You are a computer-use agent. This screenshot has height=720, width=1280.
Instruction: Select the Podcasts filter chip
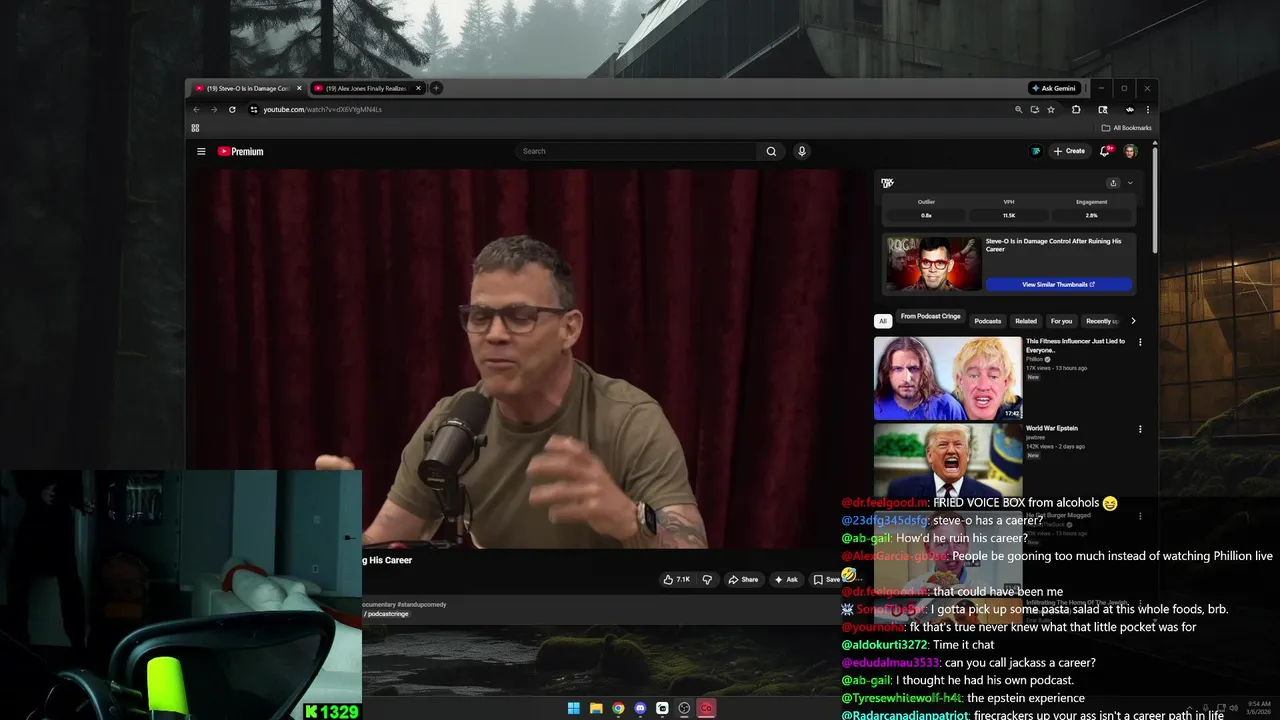[988, 321]
